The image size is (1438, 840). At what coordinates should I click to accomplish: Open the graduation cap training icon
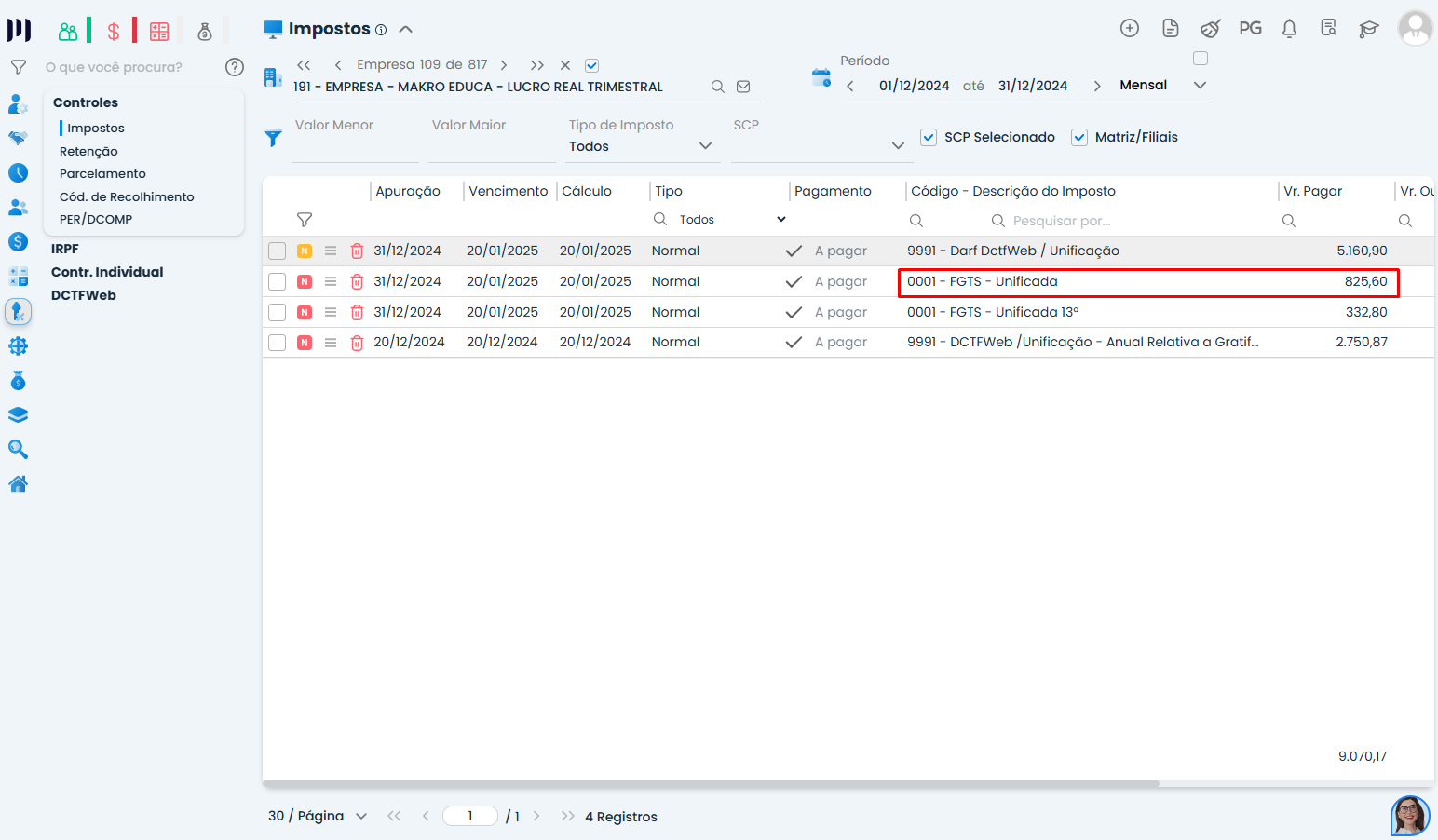pyautogui.click(x=1368, y=29)
